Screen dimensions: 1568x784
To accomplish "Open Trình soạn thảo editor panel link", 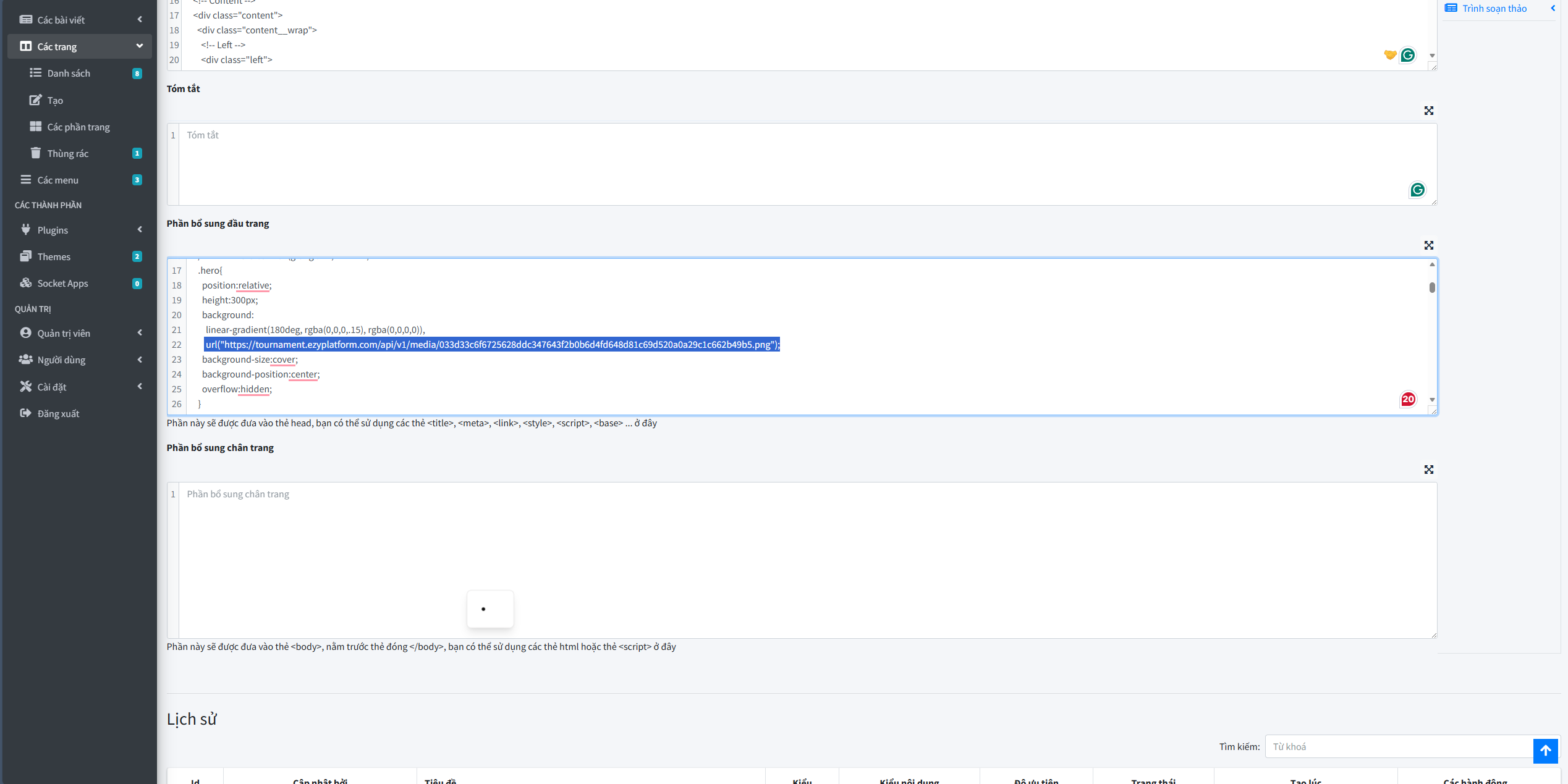I will coord(1494,8).
